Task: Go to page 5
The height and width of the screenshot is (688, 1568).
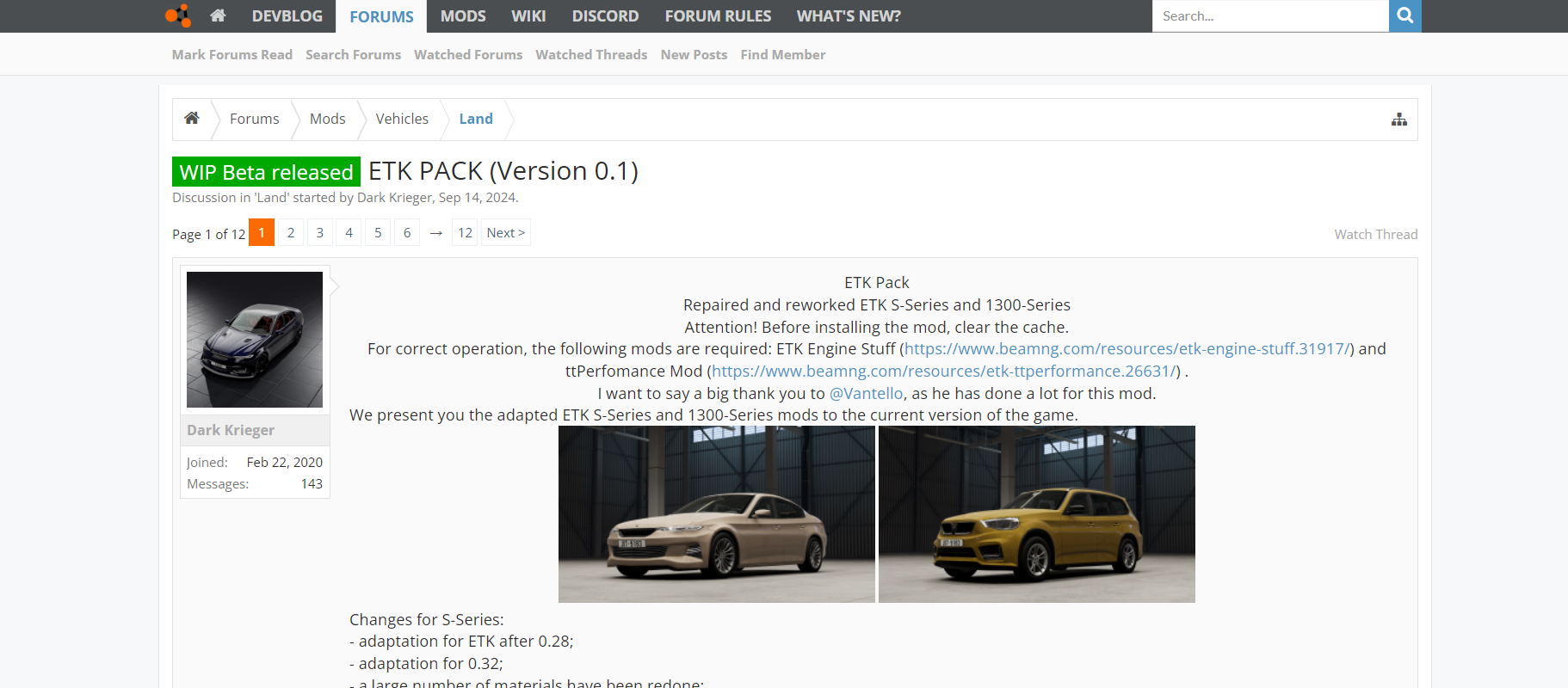Action: coord(378,232)
